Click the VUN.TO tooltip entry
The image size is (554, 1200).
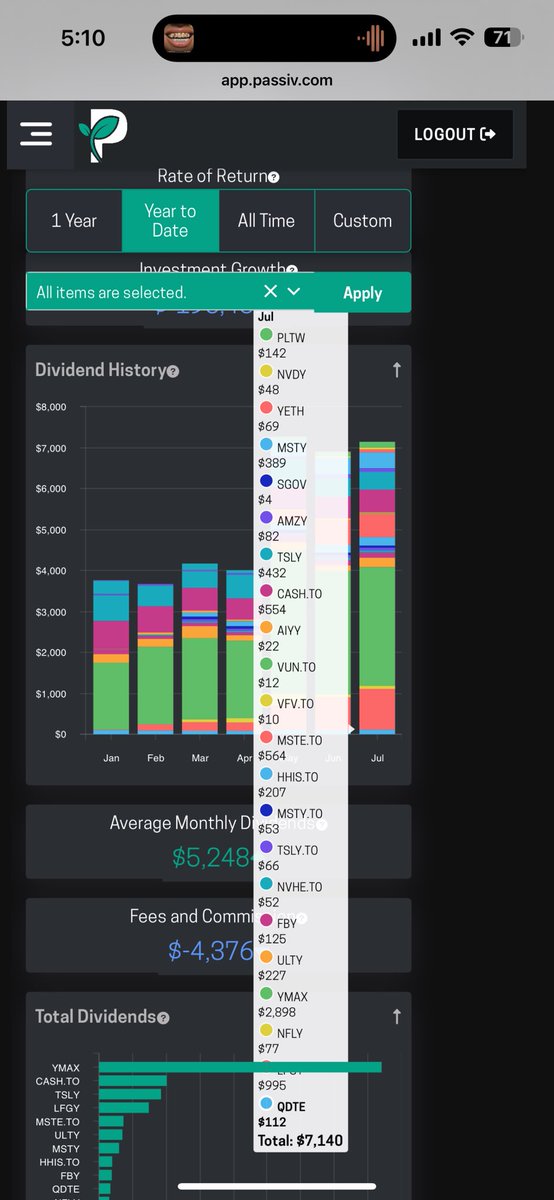[x=288, y=675]
